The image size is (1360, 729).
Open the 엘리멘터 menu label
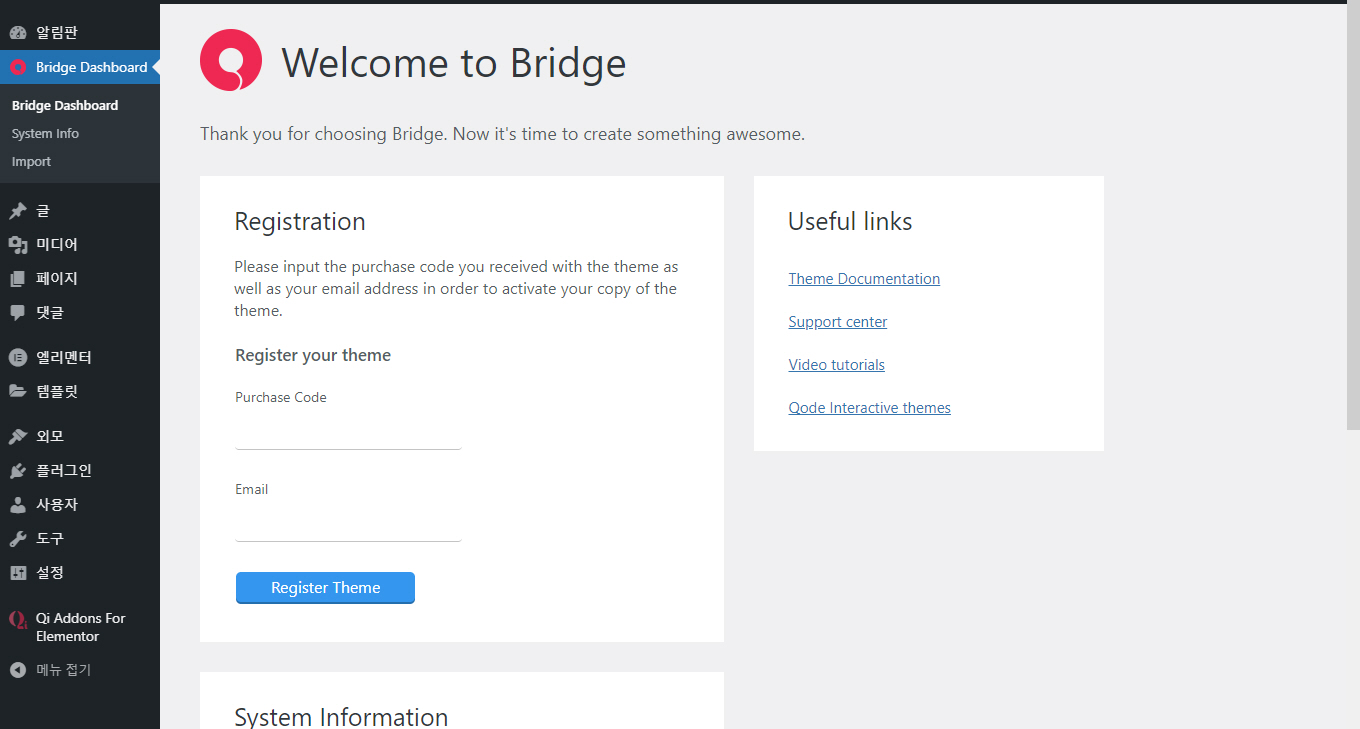click(64, 357)
